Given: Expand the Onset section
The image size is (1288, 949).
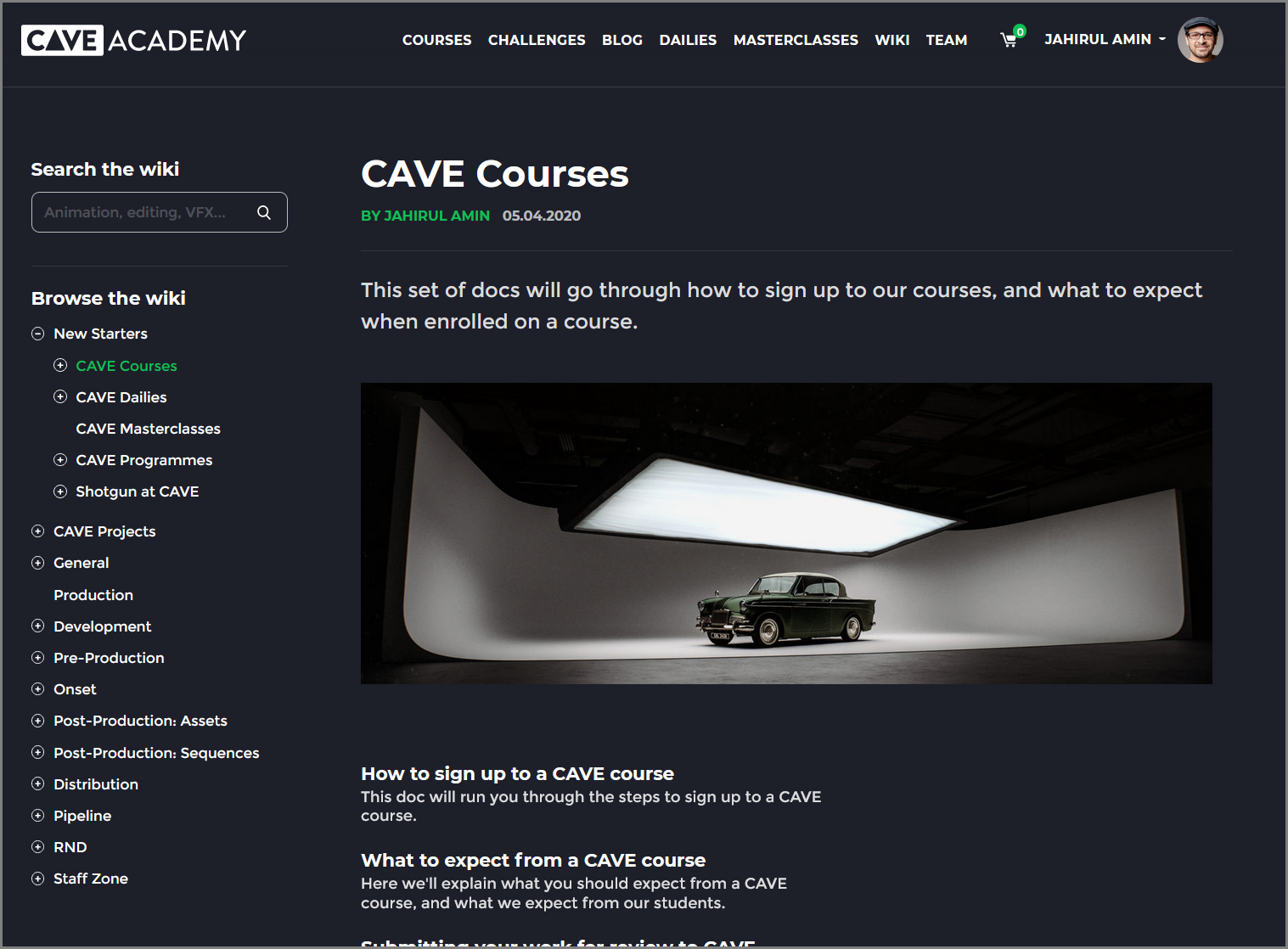Looking at the screenshot, I should point(38,689).
